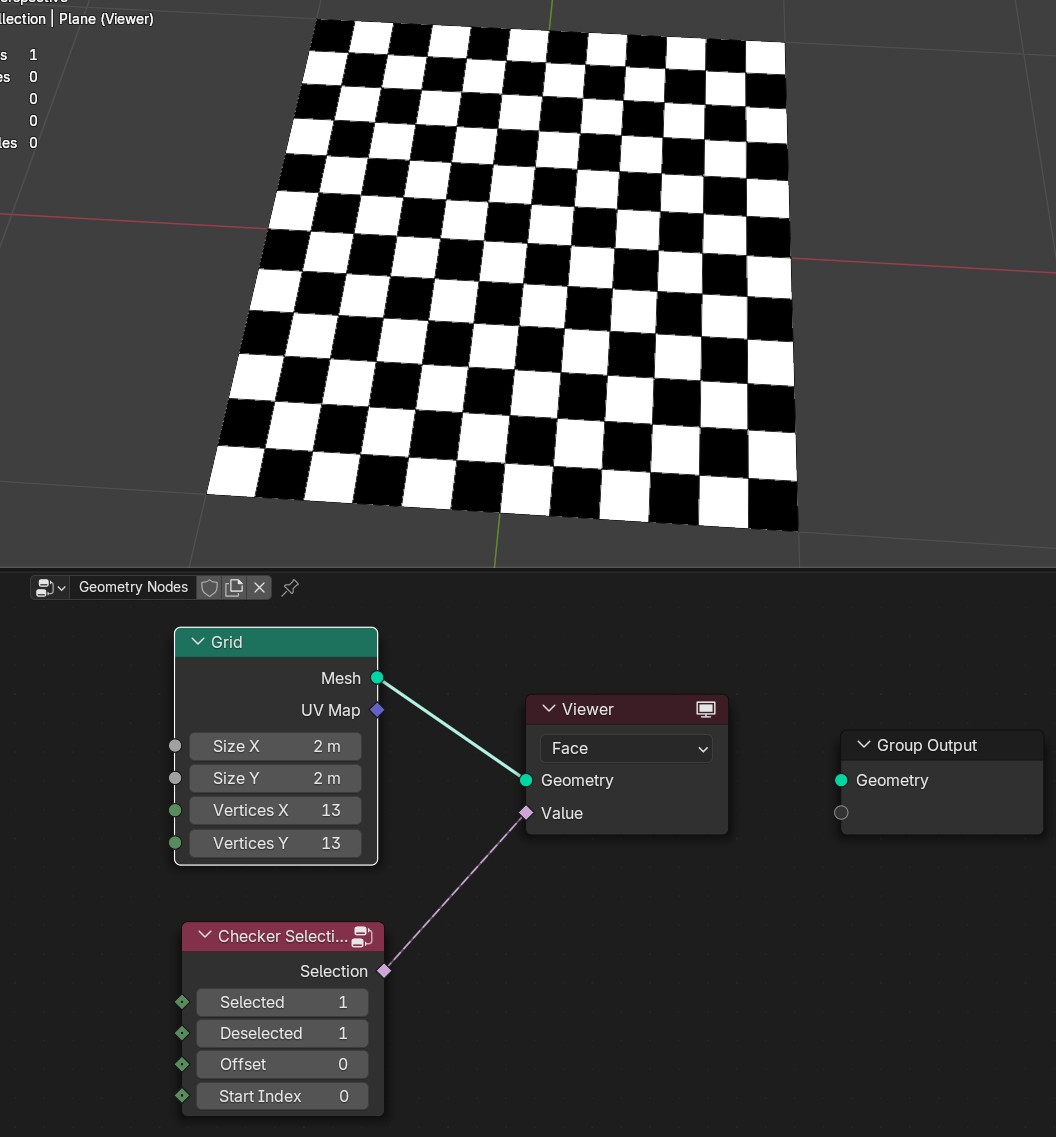This screenshot has height=1137, width=1056.
Task: Toggle the pin node tree icon
Action: [x=290, y=587]
